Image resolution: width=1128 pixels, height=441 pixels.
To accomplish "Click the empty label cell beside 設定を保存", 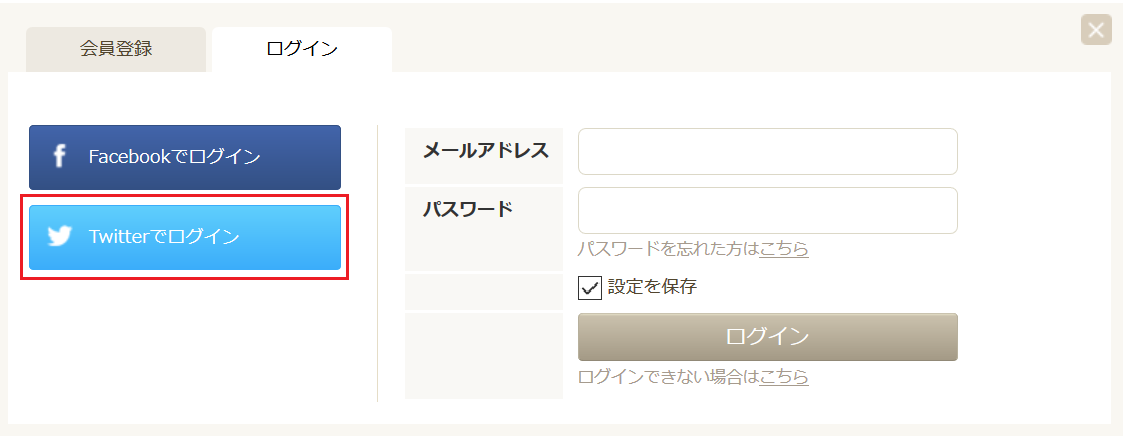I will click(484, 292).
